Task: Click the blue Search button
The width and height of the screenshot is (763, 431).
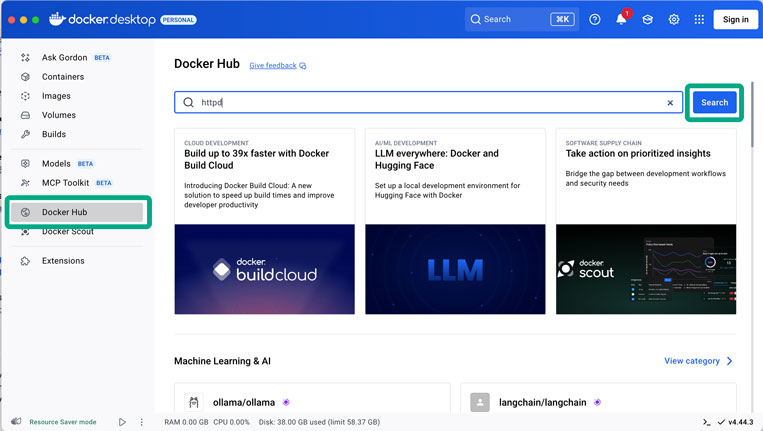Action: tap(714, 103)
